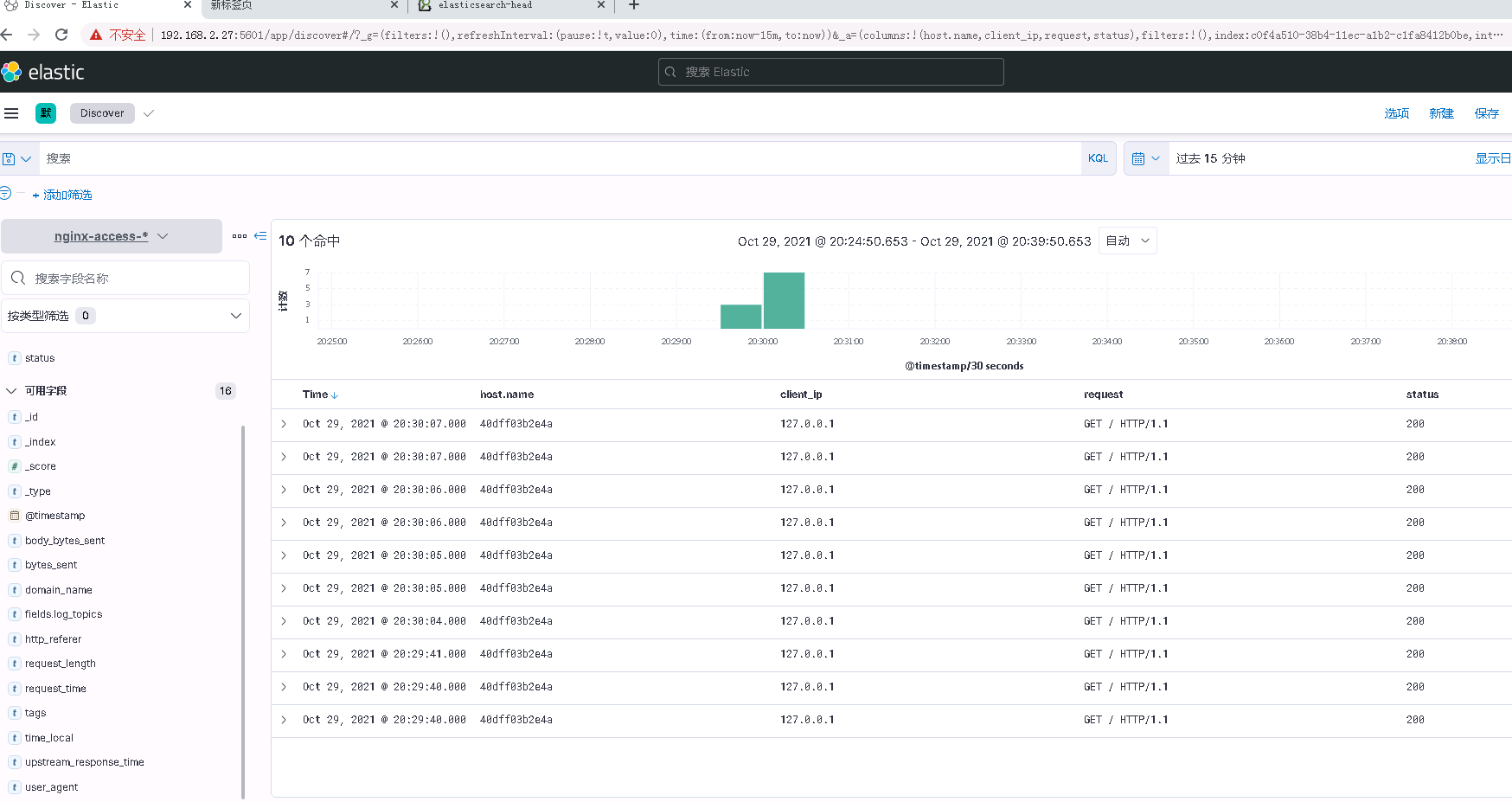Expand the 20:29:41.000 log row
Viewport: 1512px width, 802px height.
284,654
